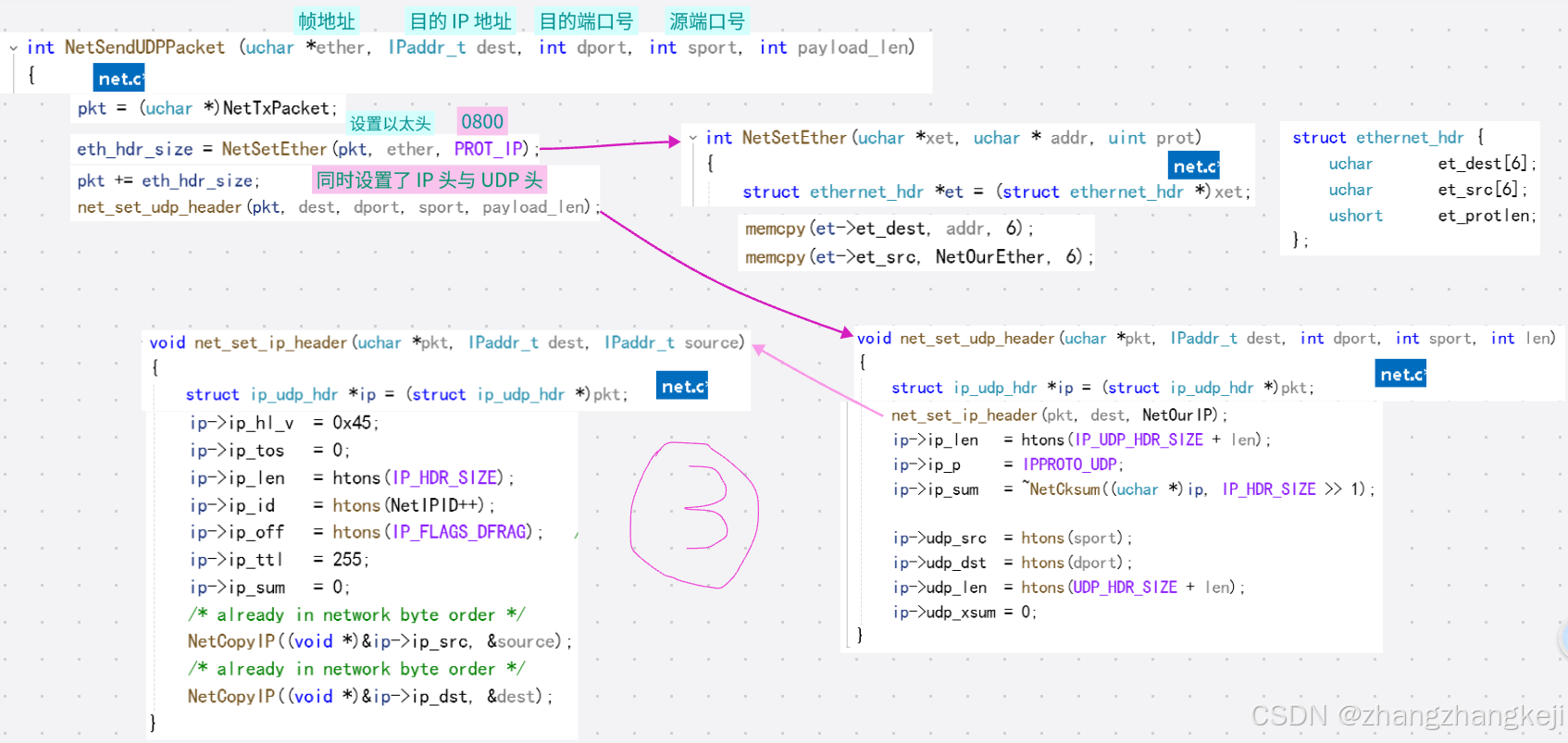Click net_set_ip_header(pkt, dest, NetOurIP) call
This screenshot has width=1568, height=743.
[1059, 415]
